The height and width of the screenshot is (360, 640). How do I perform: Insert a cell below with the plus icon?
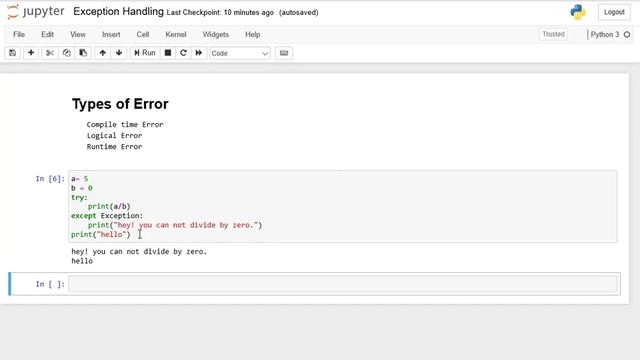point(31,53)
